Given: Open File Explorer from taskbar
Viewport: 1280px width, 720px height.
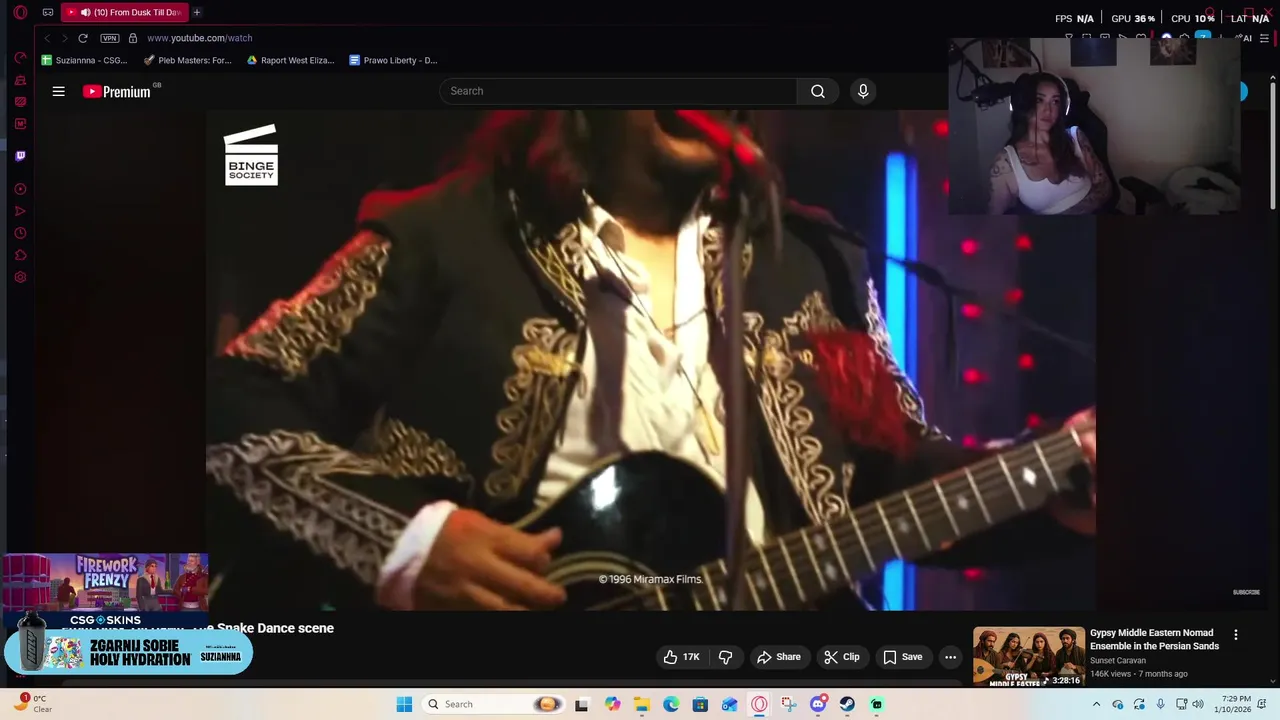Looking at the screenshot, I should 641,704.
